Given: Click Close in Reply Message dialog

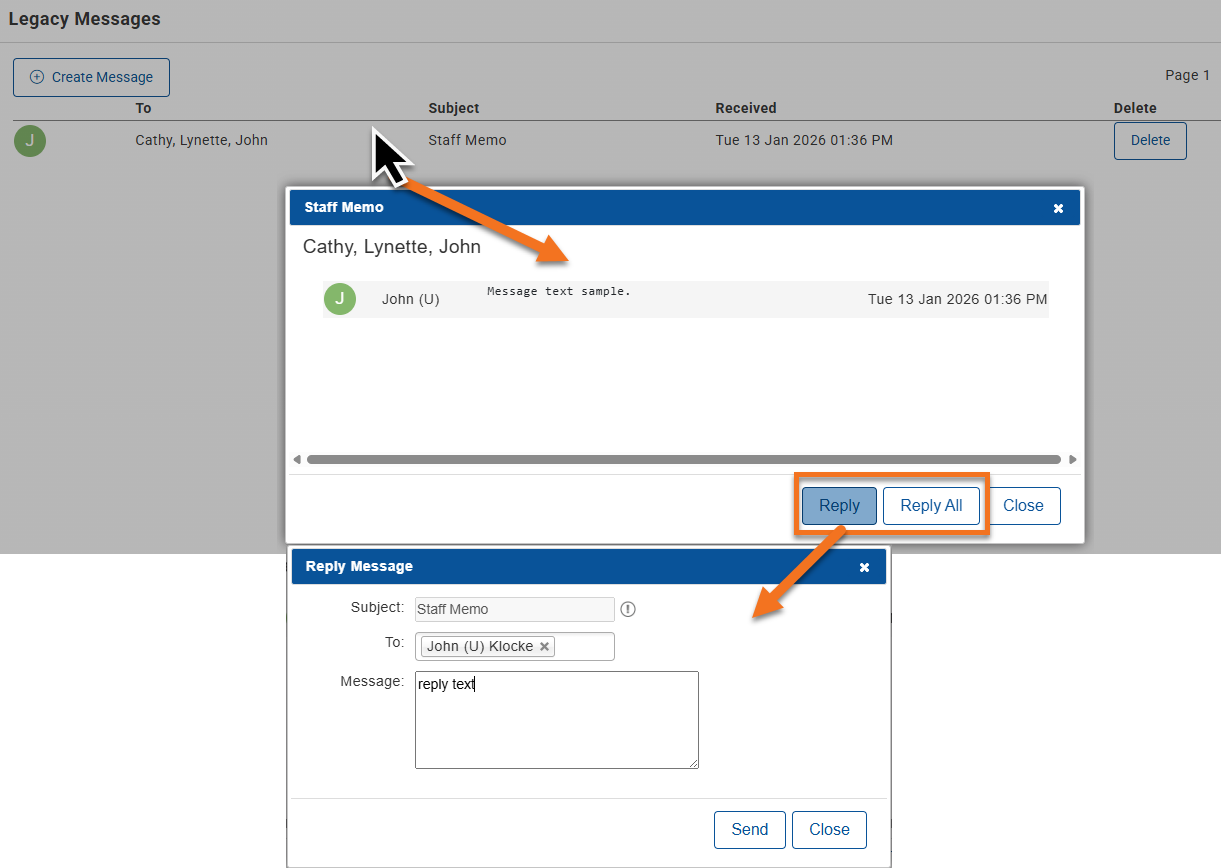Looking at the screenshot, I should 829,830.
